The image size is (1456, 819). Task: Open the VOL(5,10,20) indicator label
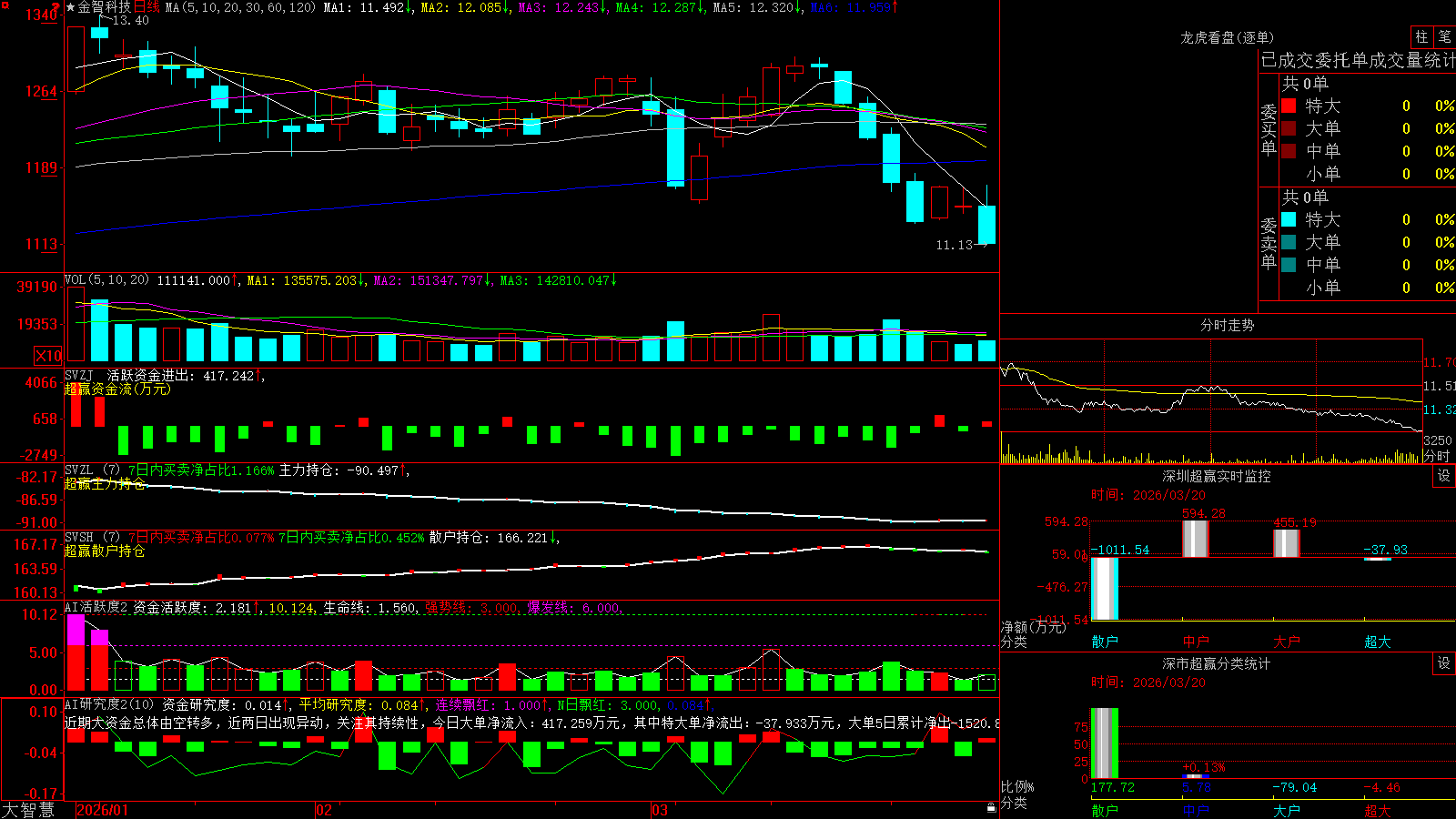(106, 280)
